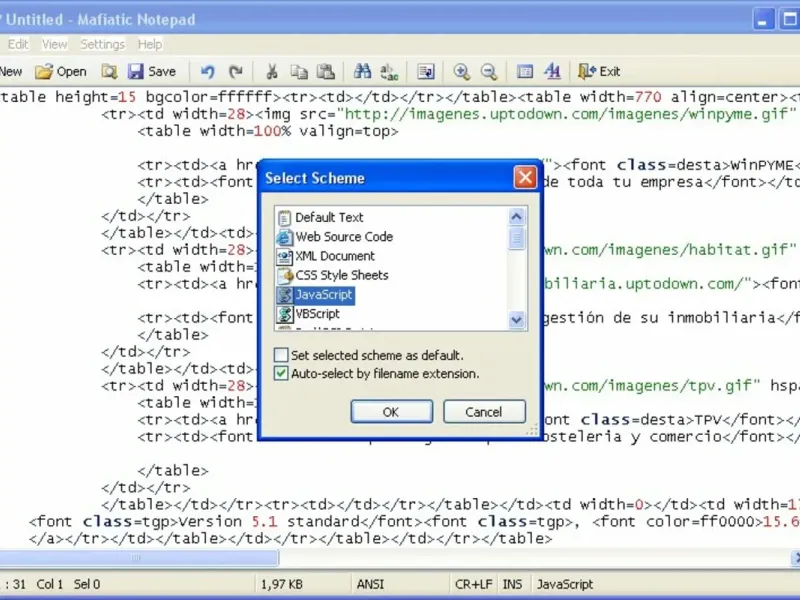Viewport: 800px width, 600px height.
Task: Click the Col 1 status bar entry
Action: [x=49, y=584]
